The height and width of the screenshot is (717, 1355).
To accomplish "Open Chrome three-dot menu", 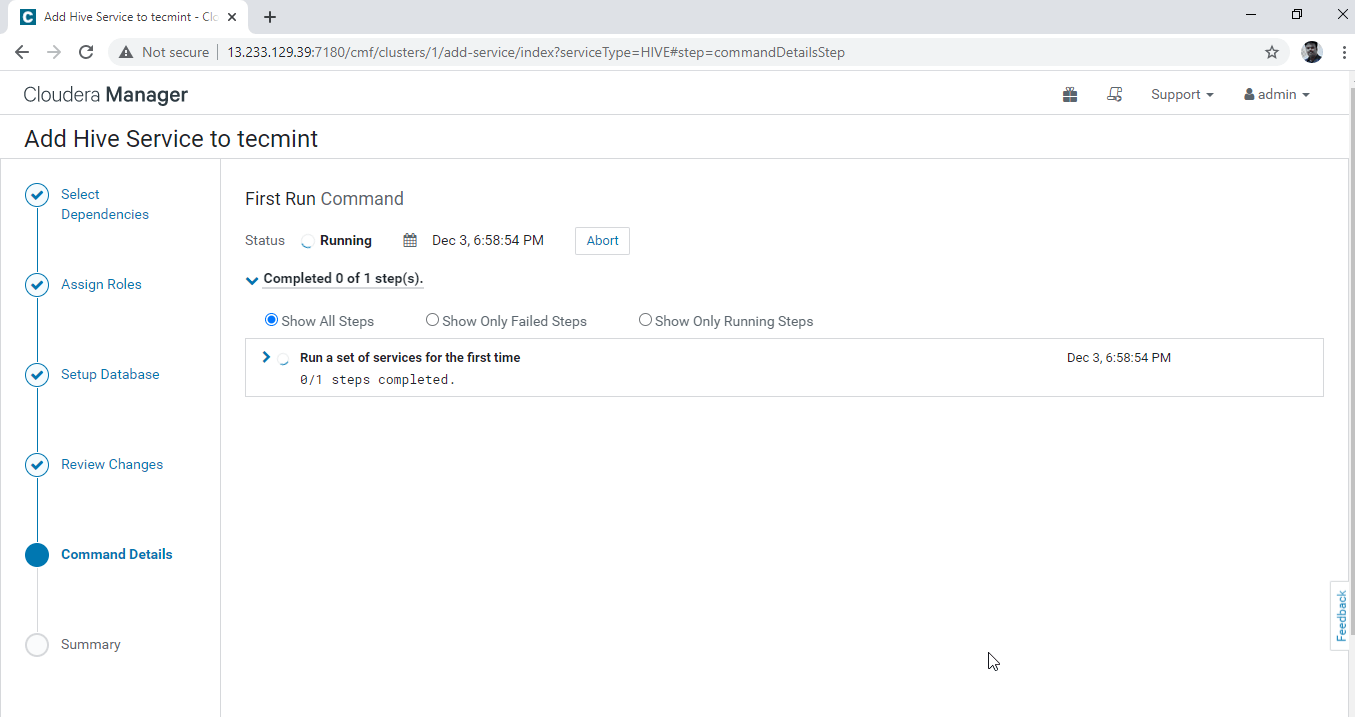I will (1343, 52).
